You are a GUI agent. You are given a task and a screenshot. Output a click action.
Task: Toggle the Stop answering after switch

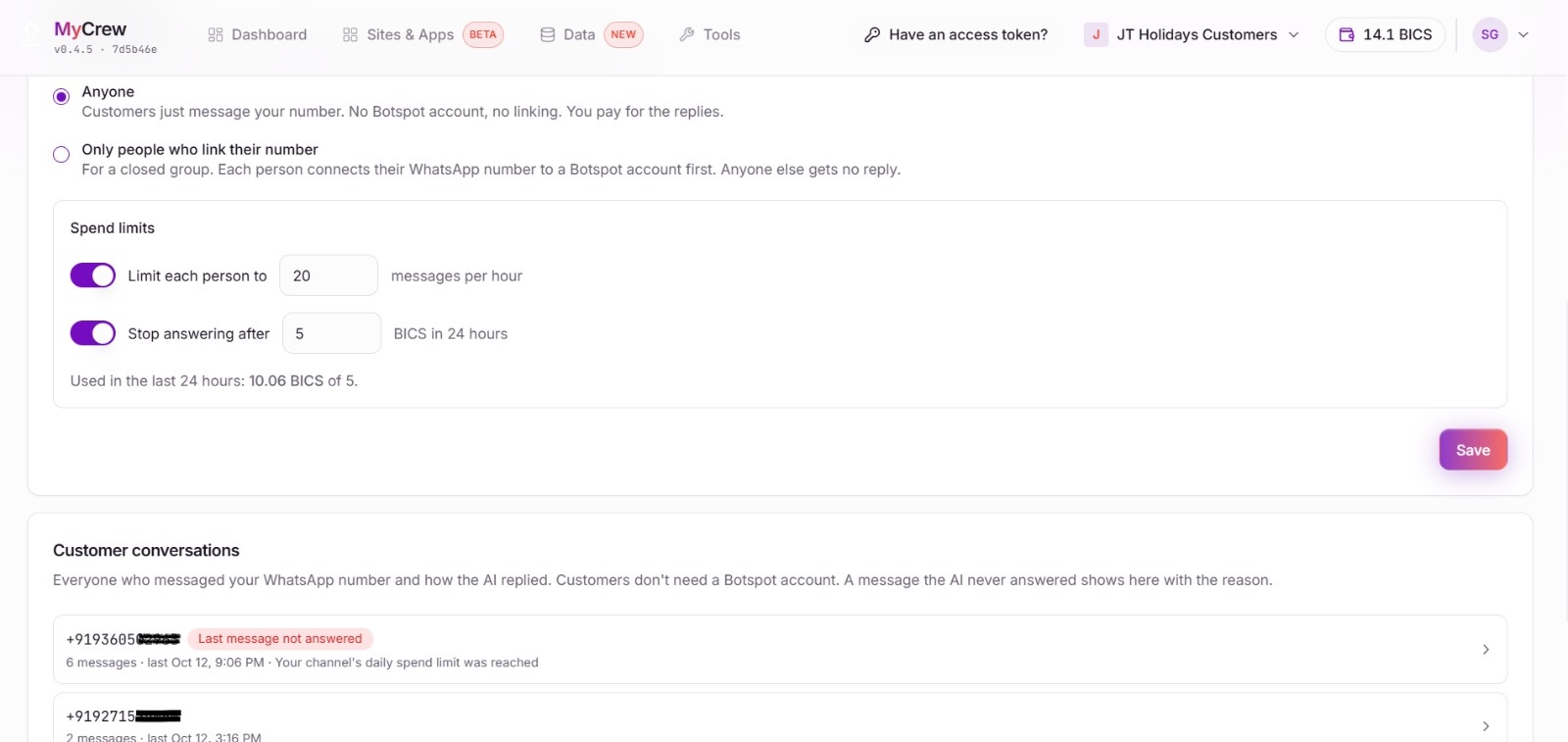(x=93, y=333)
